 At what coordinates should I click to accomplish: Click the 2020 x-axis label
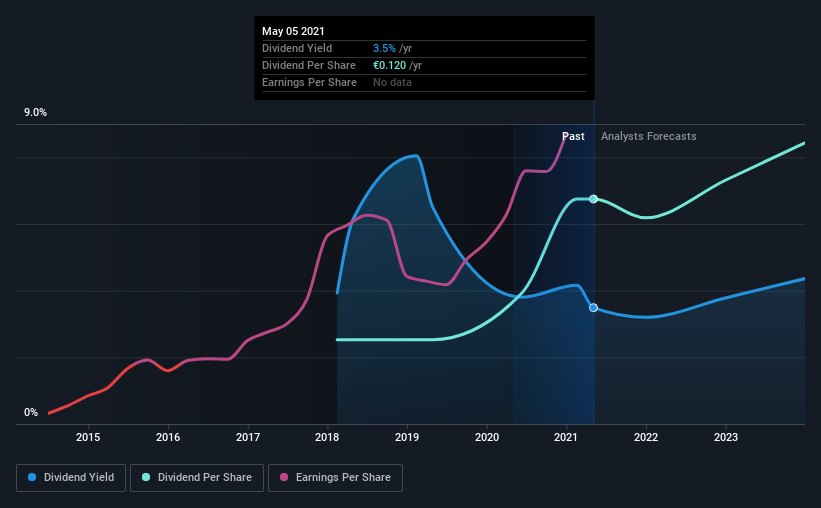click(487, 437)
